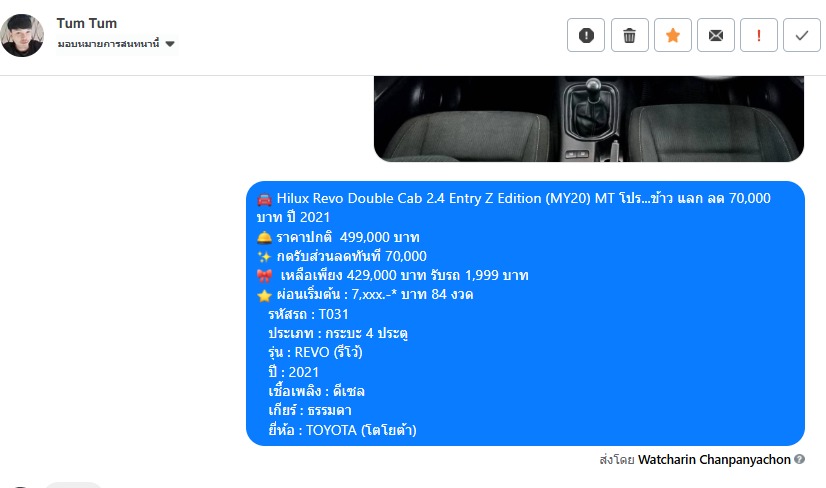Select installment 7,xxx baht 84 months line

pos(375,294)
